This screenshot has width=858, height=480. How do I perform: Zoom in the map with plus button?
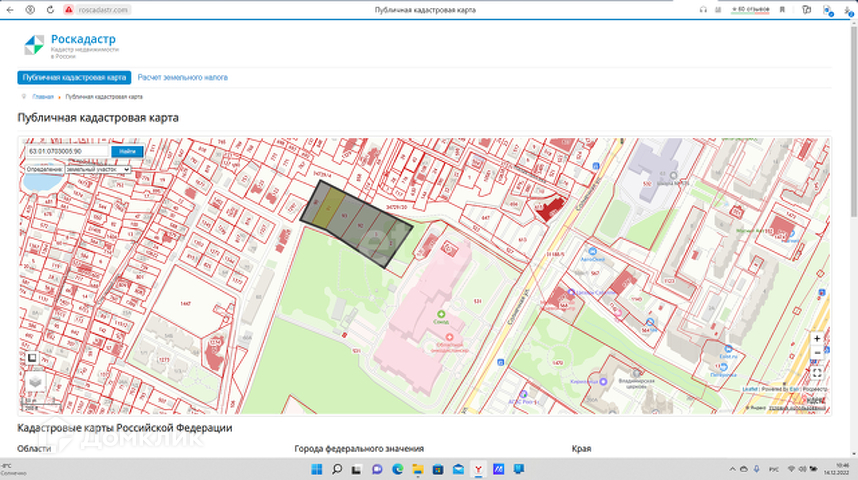tap(817, 339)
